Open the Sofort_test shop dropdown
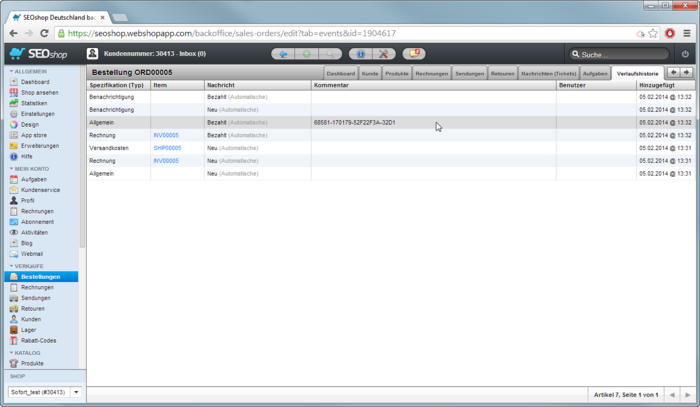The height and width of the screenshot is (407, 700). click(x=76, y=392)
